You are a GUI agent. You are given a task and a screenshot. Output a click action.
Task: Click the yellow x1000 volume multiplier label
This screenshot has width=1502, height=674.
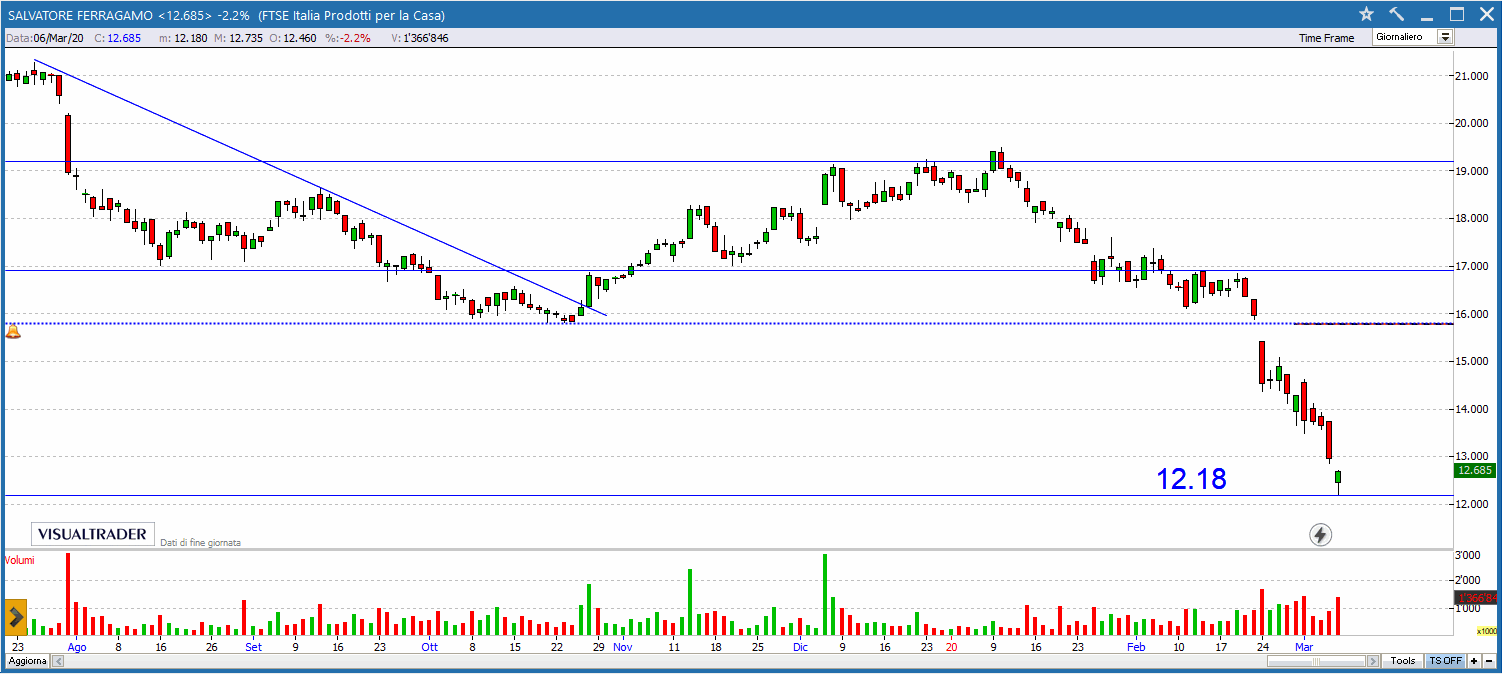pyautogui.click(x=1486, y=631)
